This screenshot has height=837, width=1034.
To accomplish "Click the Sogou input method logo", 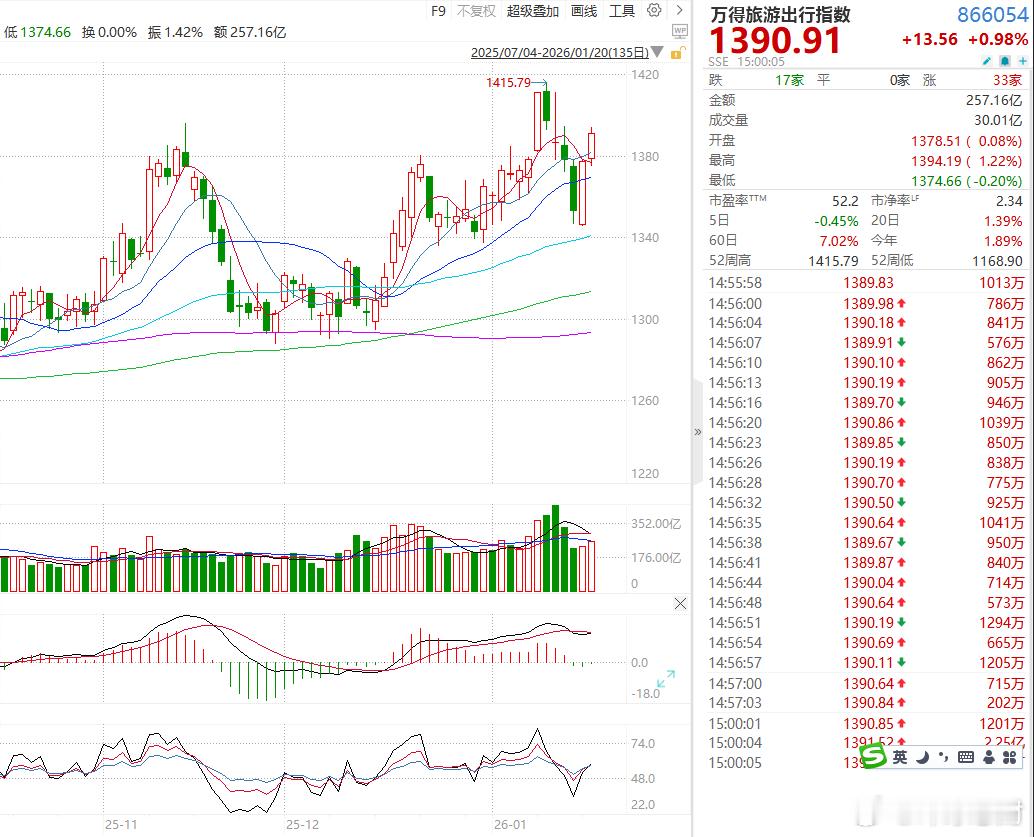I will tap(874, 755).
